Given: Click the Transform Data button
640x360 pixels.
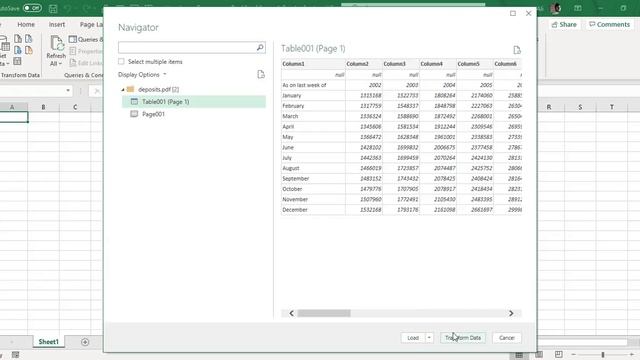Looking at the screenshot, I should (463, 338).
